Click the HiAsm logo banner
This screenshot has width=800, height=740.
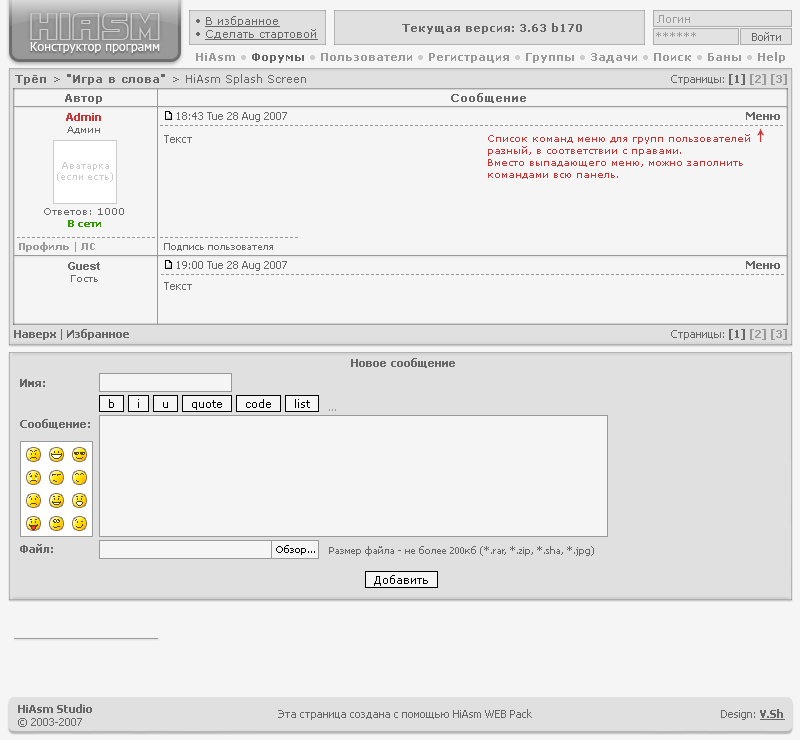(95, 33)
